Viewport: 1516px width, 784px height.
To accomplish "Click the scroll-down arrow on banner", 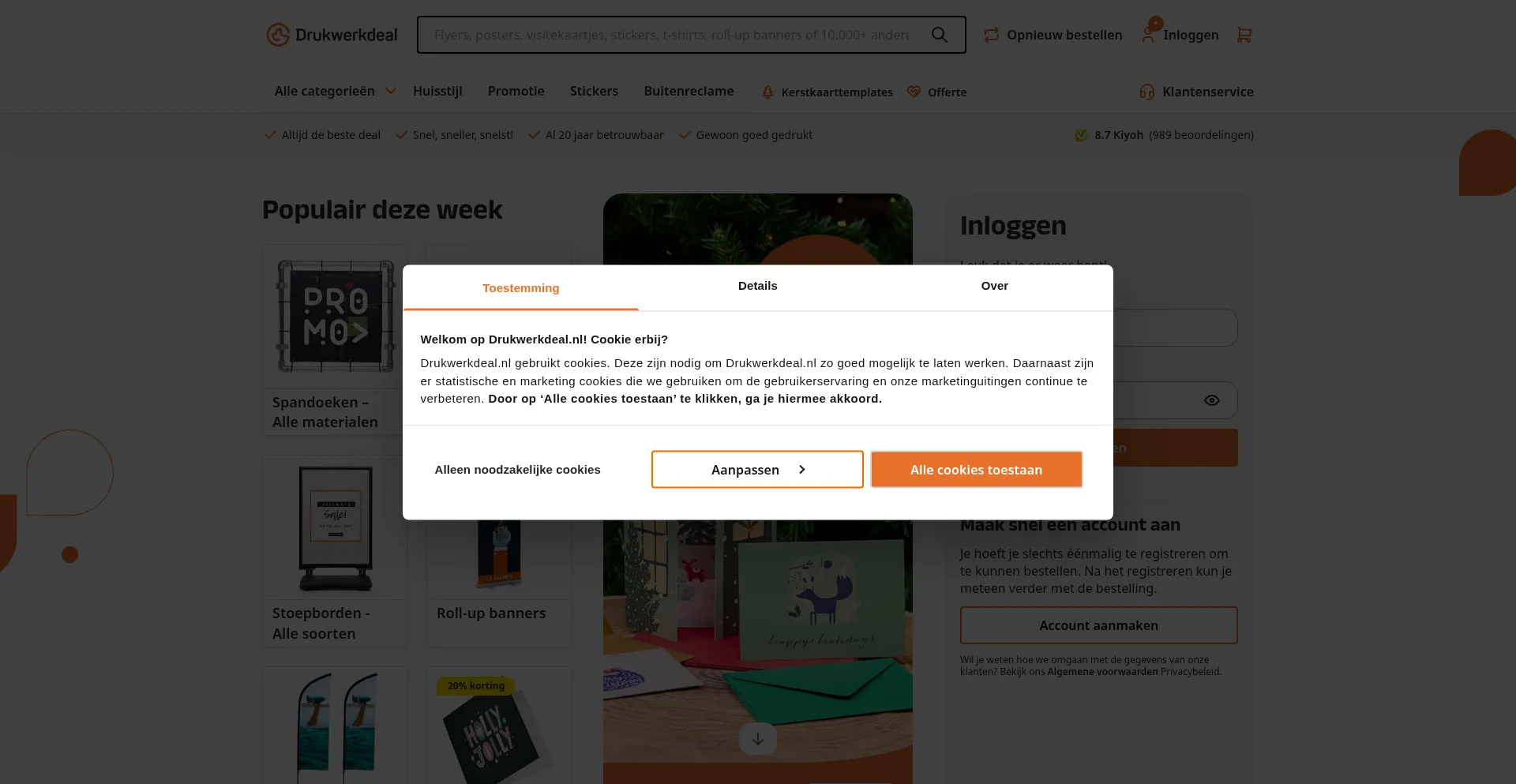I will (758, 739).
